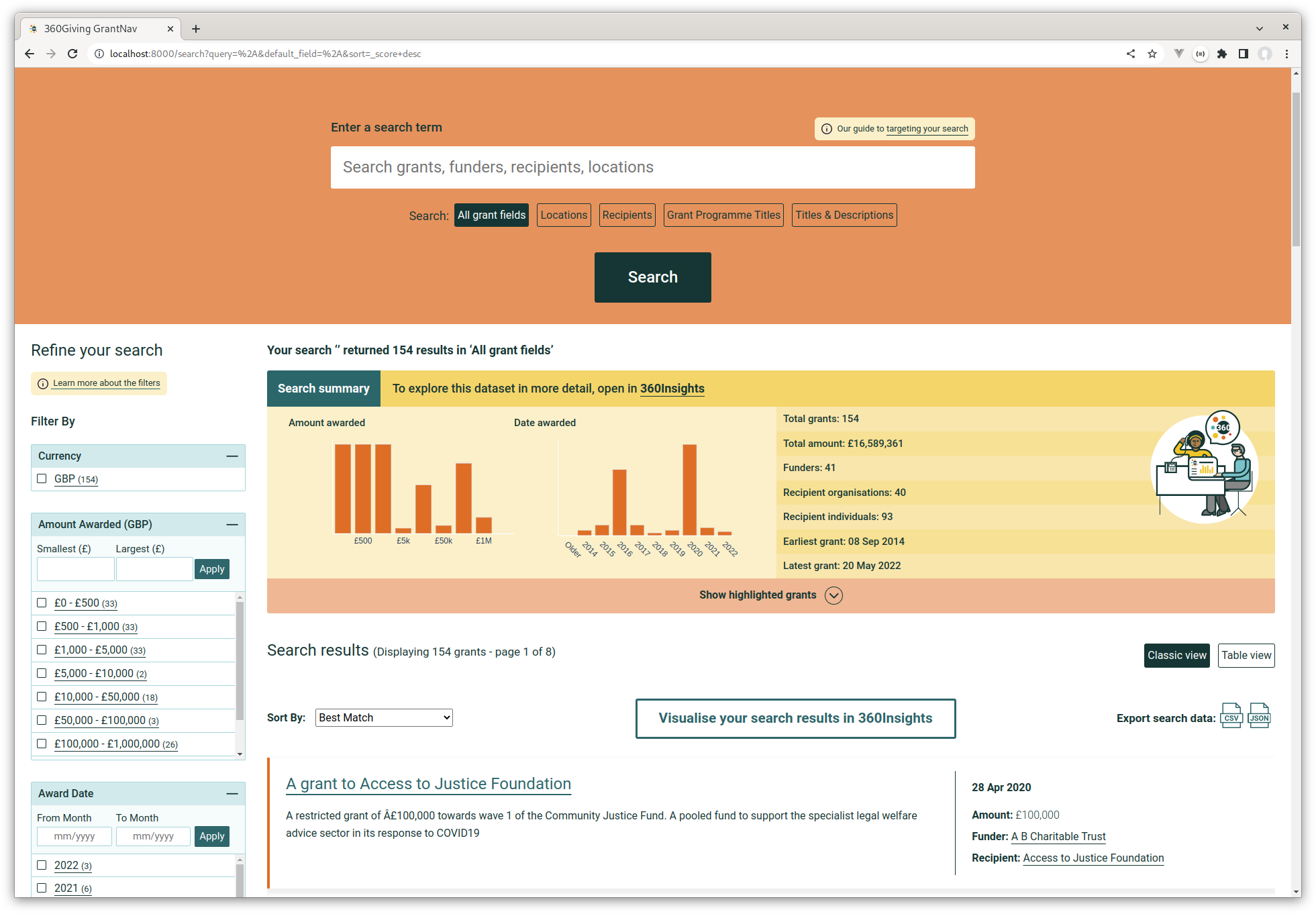1316x914 pixels.
Task: Open guide to targeting your search
Action: (x=927, y=129)
